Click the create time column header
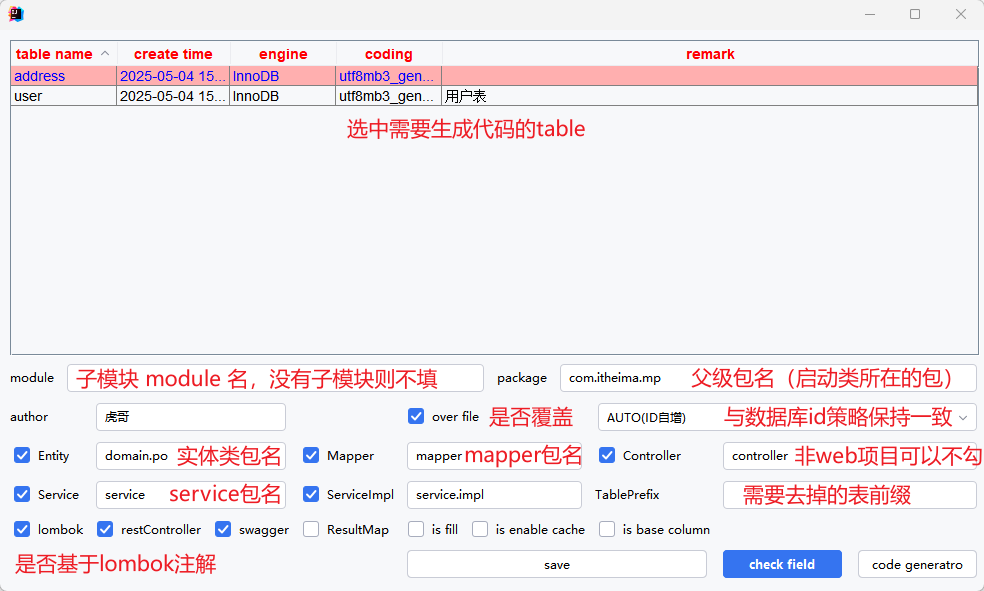This screenshot has width=984, height=591. (173, 54)
